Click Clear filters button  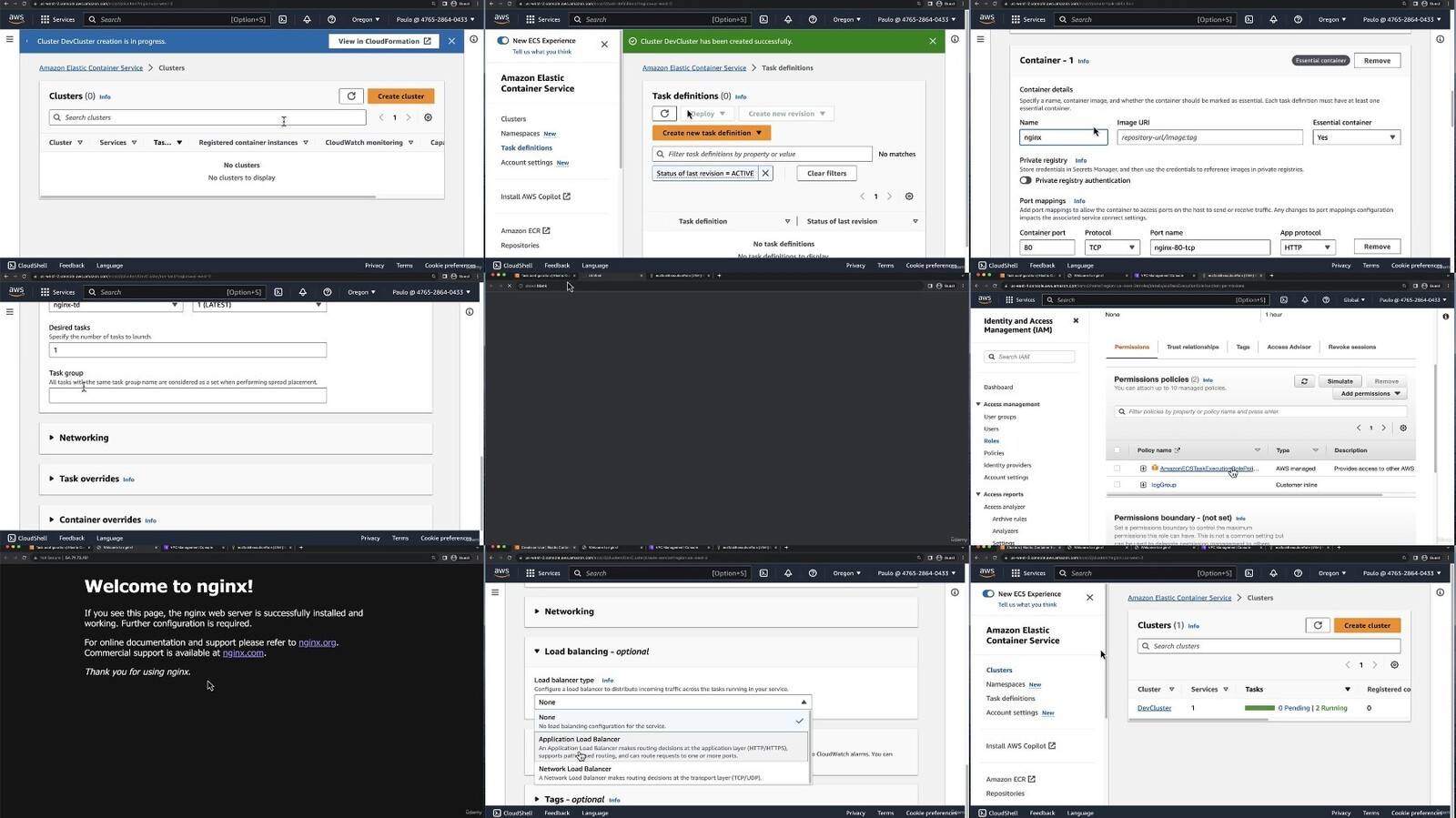[x=826, y=173]
